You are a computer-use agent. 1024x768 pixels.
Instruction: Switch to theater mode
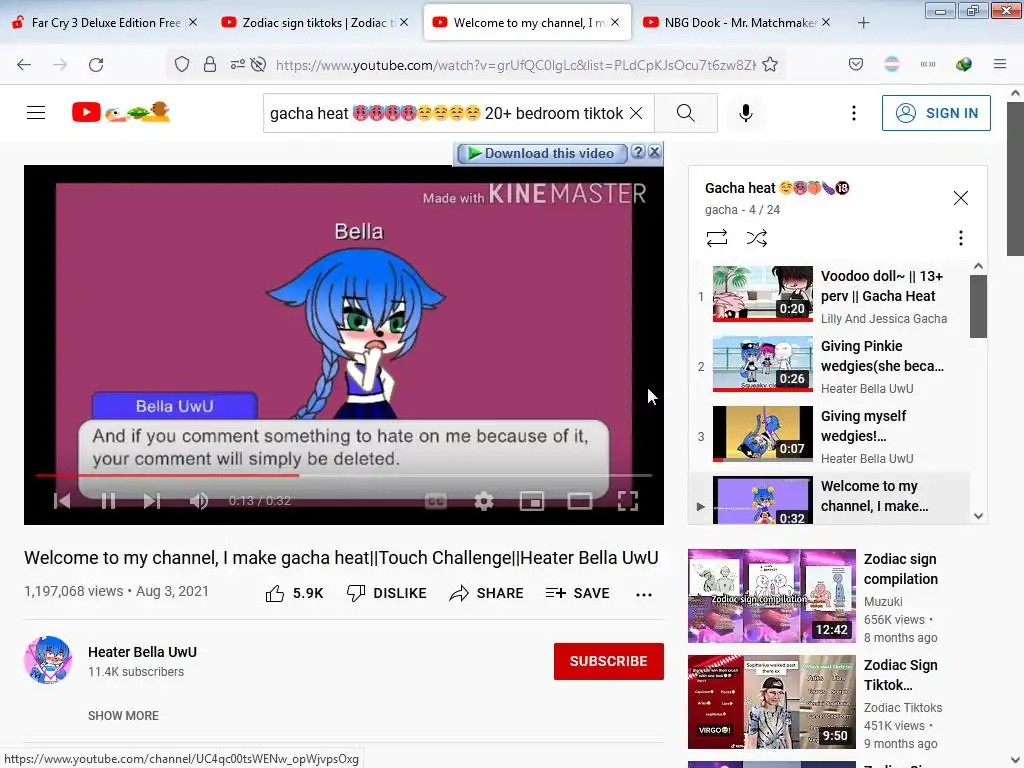[579, 501]
